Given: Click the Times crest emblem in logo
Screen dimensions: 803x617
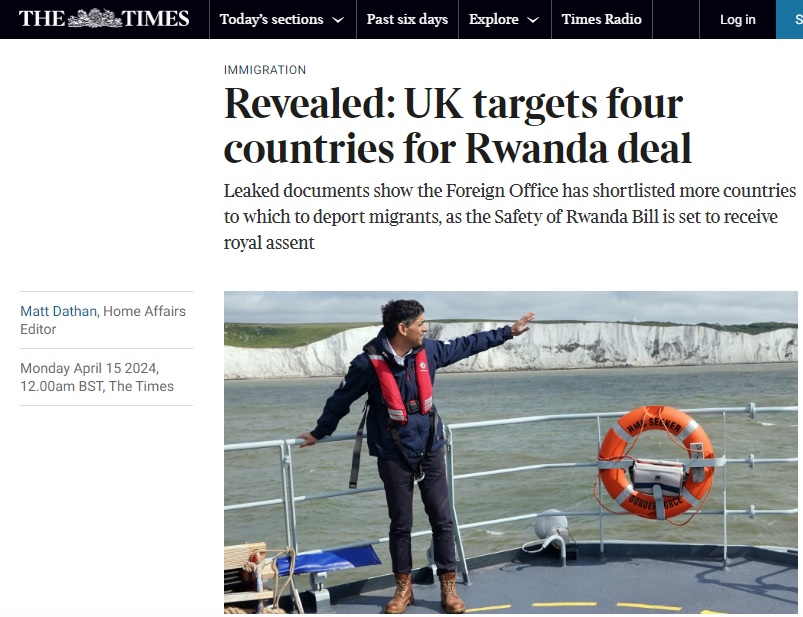Looking at the screenshot, I should point(95,18).
